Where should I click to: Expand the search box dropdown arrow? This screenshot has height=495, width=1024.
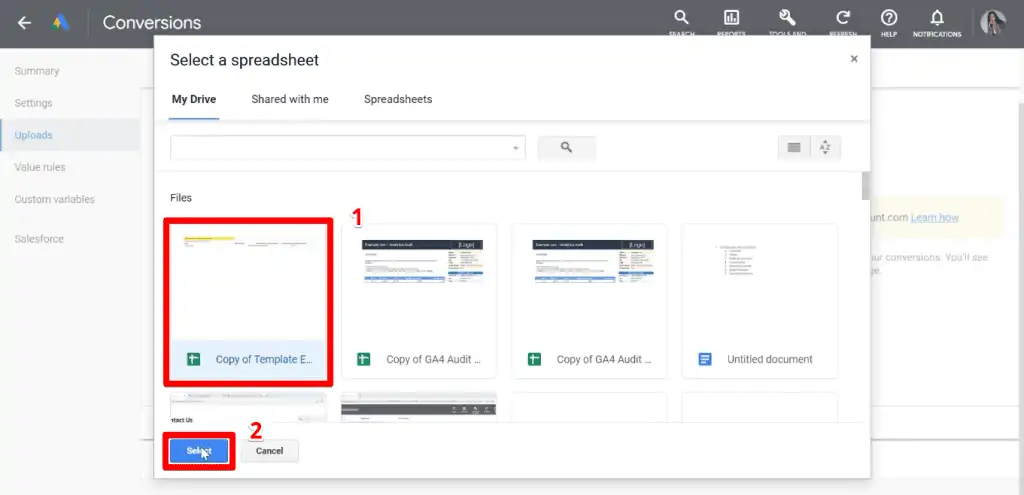[x=516, y=148]
